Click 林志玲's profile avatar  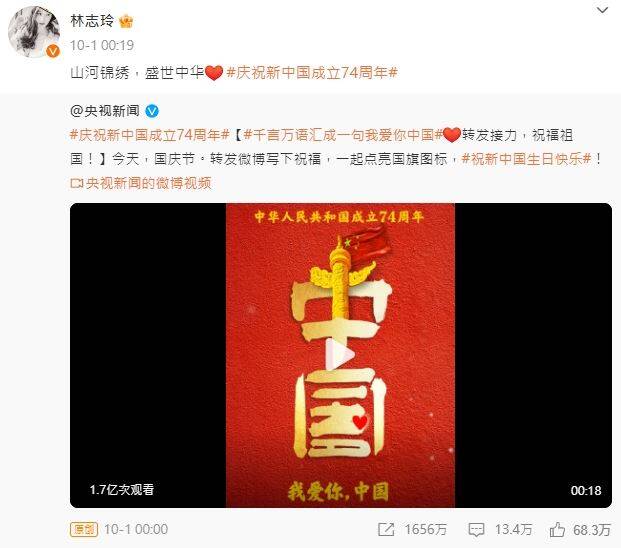34,32
